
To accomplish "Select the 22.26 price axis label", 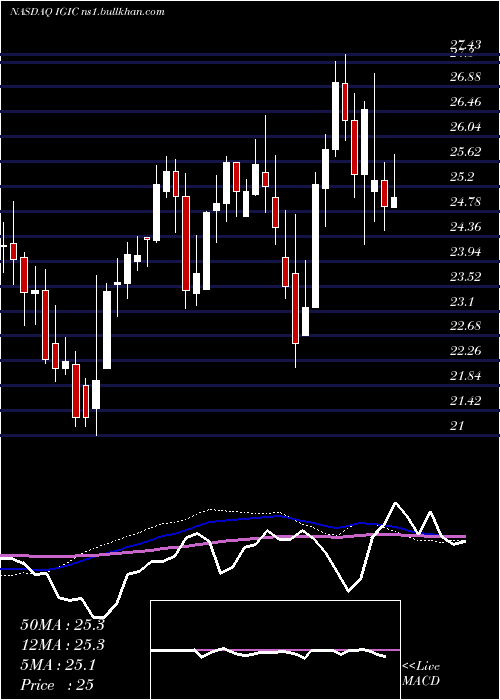I will [x=466, y=350].
